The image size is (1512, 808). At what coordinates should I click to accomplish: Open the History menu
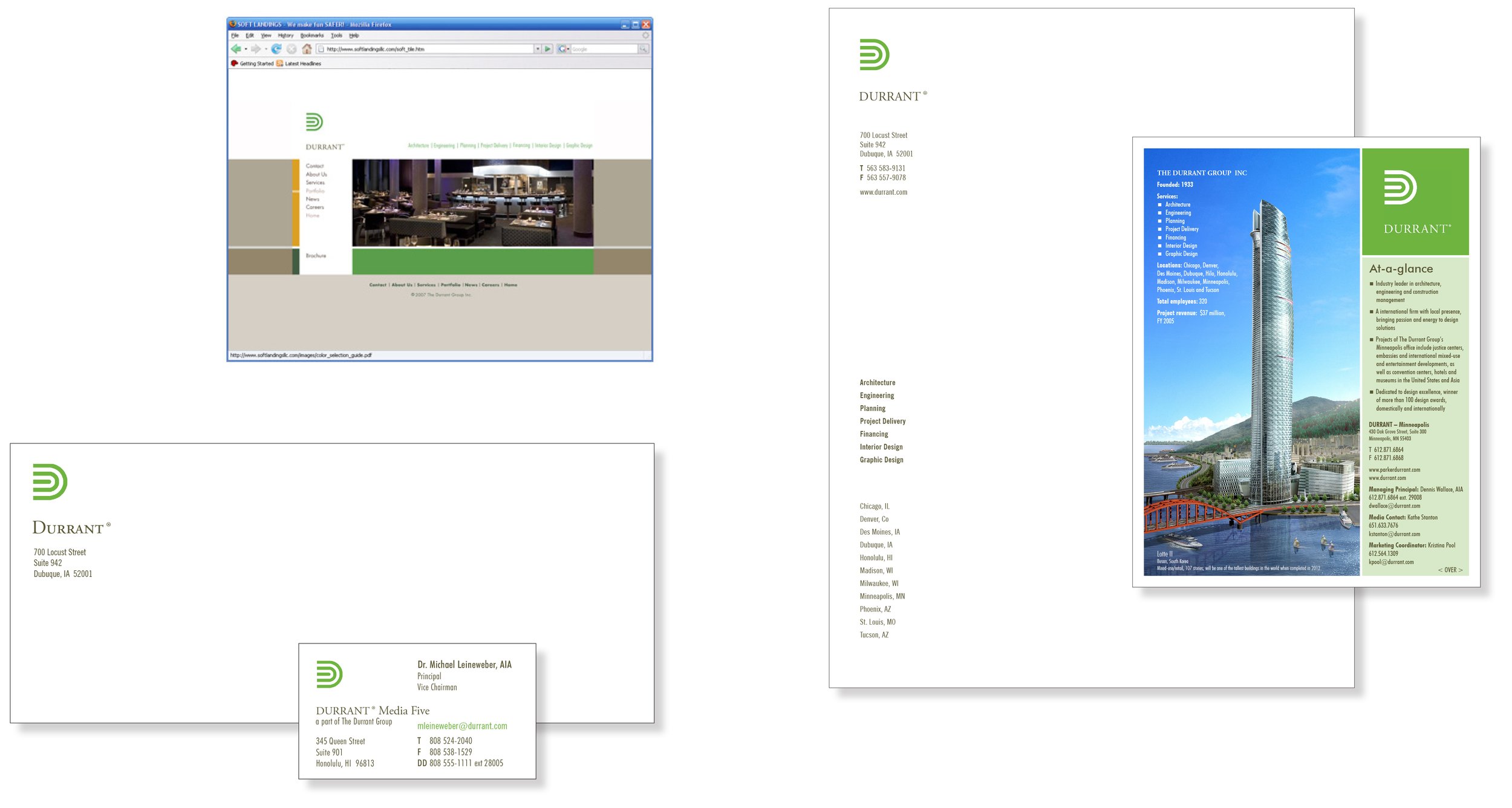click(285, 36)
